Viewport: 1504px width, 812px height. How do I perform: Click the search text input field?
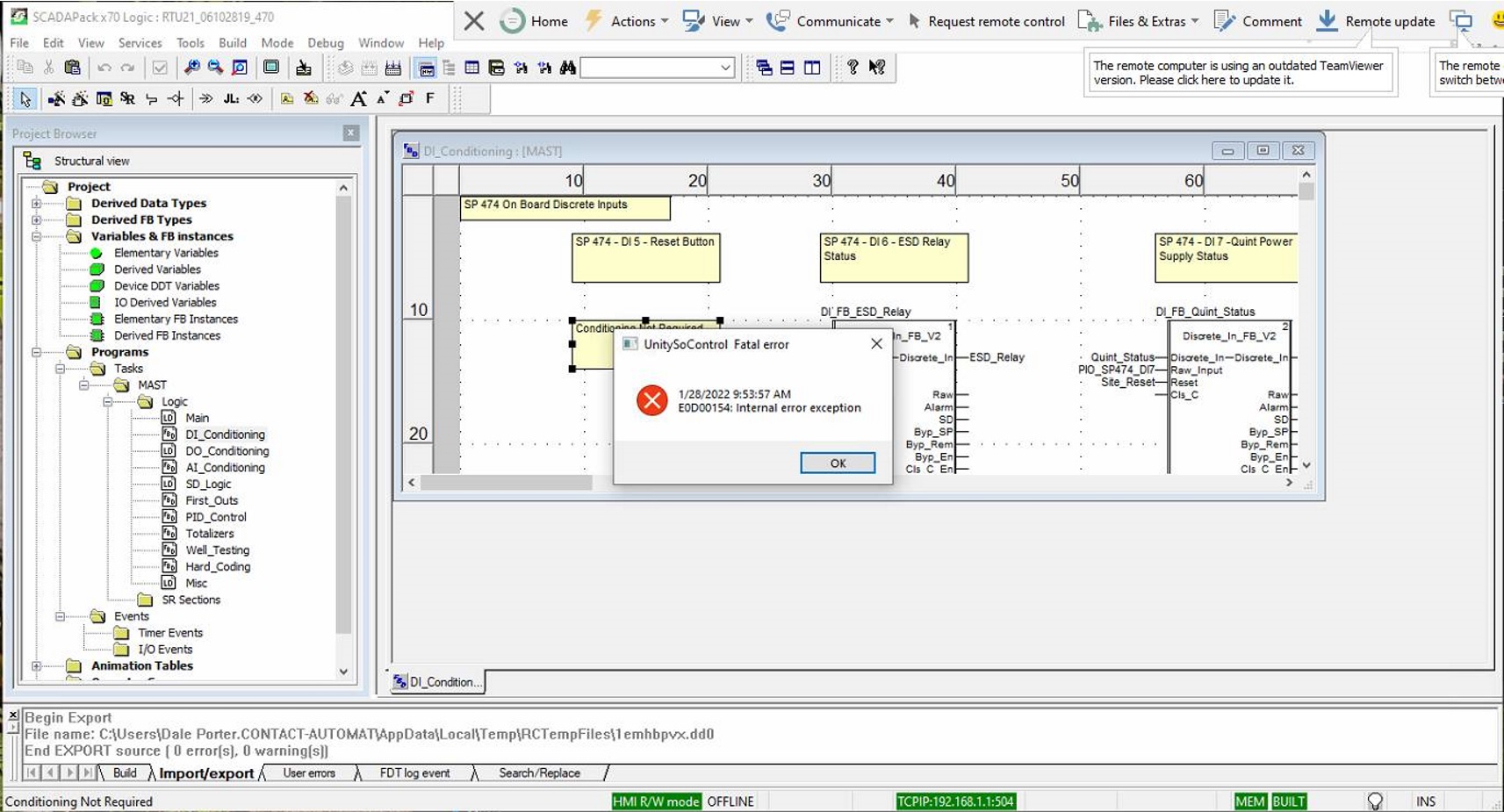[x=650, y=68]
